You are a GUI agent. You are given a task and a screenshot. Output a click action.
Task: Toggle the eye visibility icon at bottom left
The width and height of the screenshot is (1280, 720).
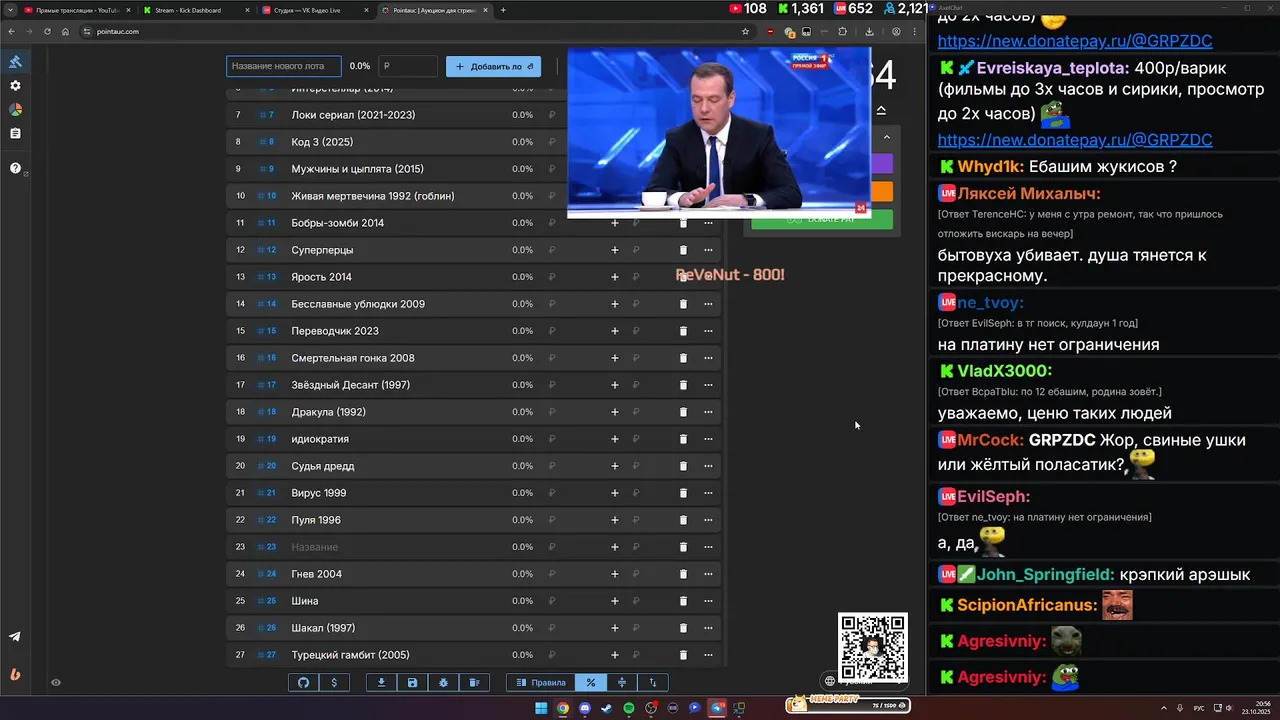[x=56, y=683]
